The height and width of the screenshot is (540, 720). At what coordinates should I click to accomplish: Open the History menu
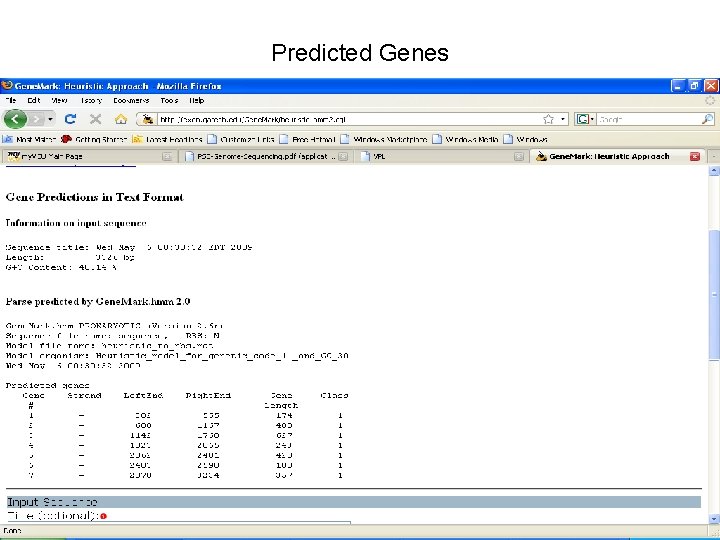click(x=91, y=101)
